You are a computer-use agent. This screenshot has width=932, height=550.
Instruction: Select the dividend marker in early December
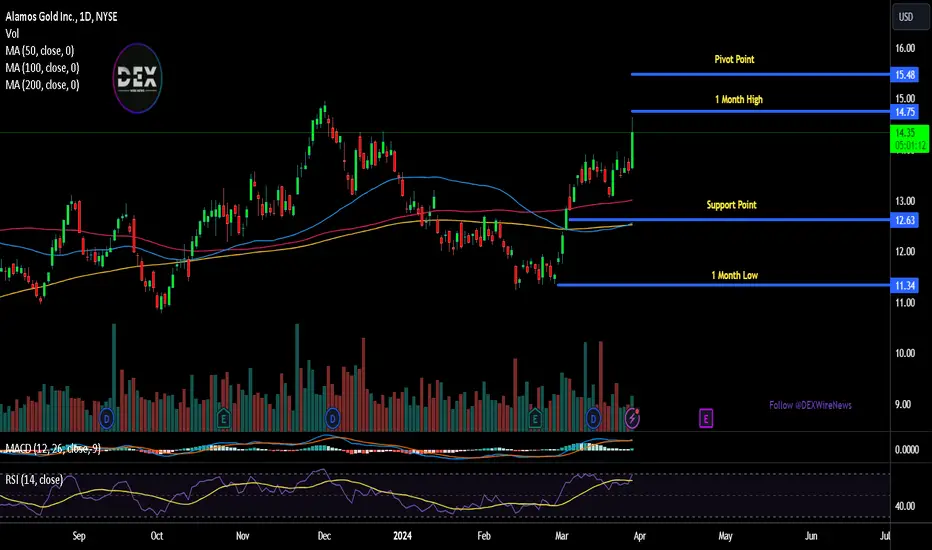click(332, 419)
